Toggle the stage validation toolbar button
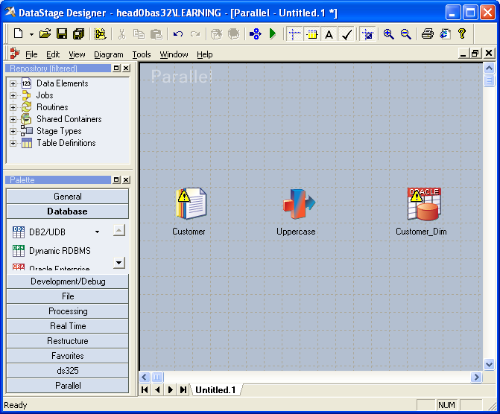The height and width of the screenshot is (414, 500). tap(368, 34)
